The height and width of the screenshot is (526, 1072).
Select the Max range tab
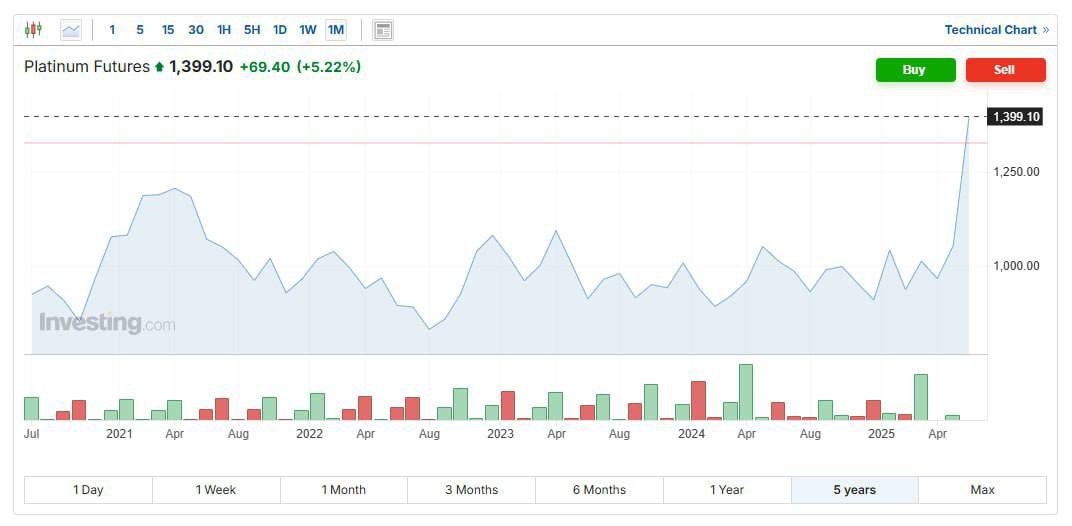click(982, 490)
